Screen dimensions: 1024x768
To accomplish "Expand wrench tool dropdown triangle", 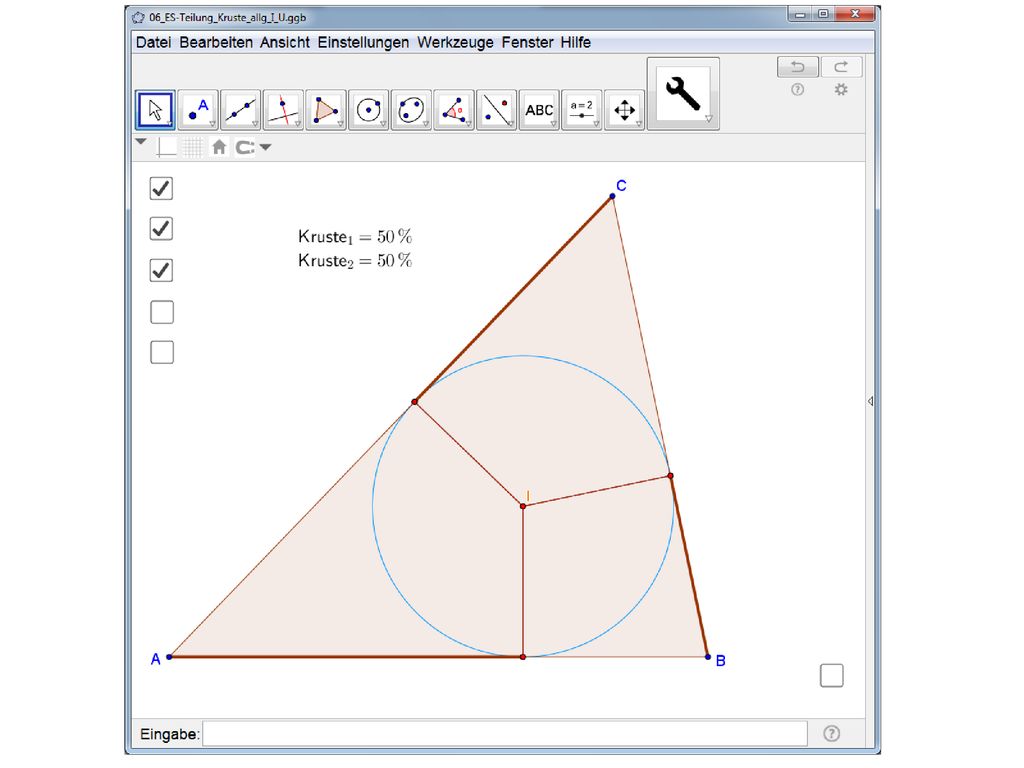I will (709, 119).
